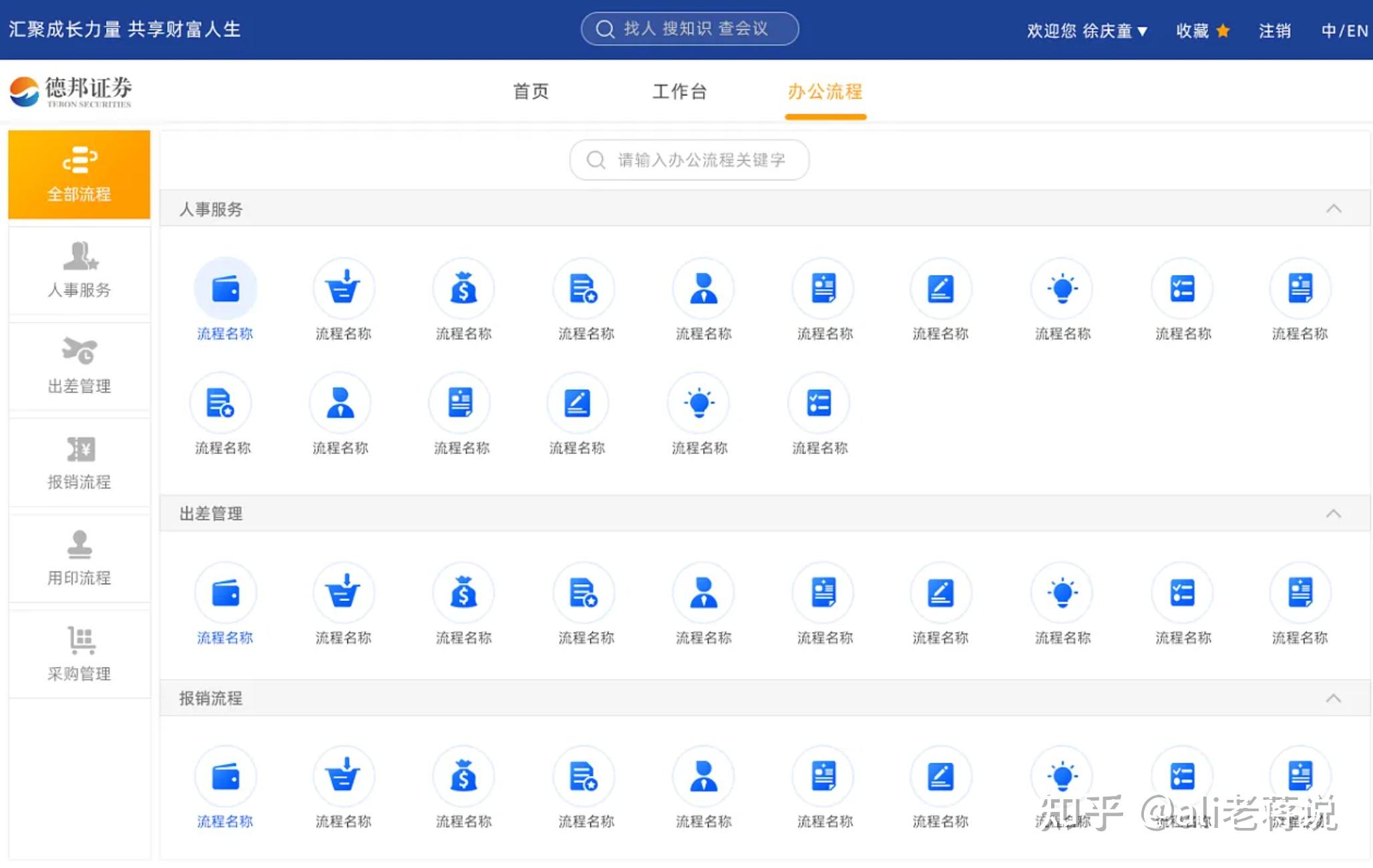The height and width of the screenshot is (868, 1373).
Task: Open the 用印流程 sidebar category
Action: click(x=79, y=558)
